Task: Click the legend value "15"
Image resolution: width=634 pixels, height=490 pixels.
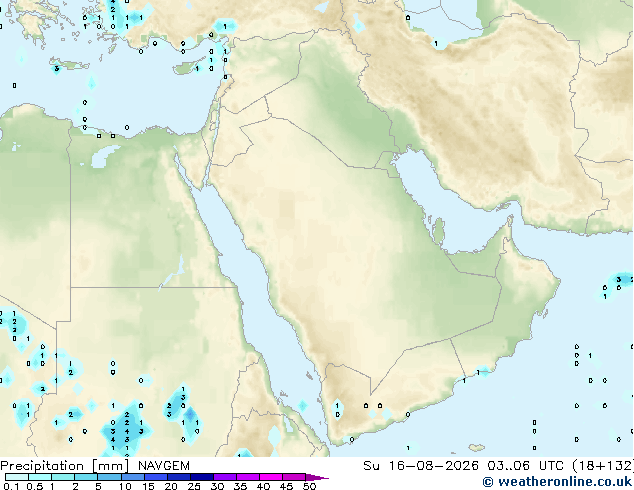Action: coord(148,486)
